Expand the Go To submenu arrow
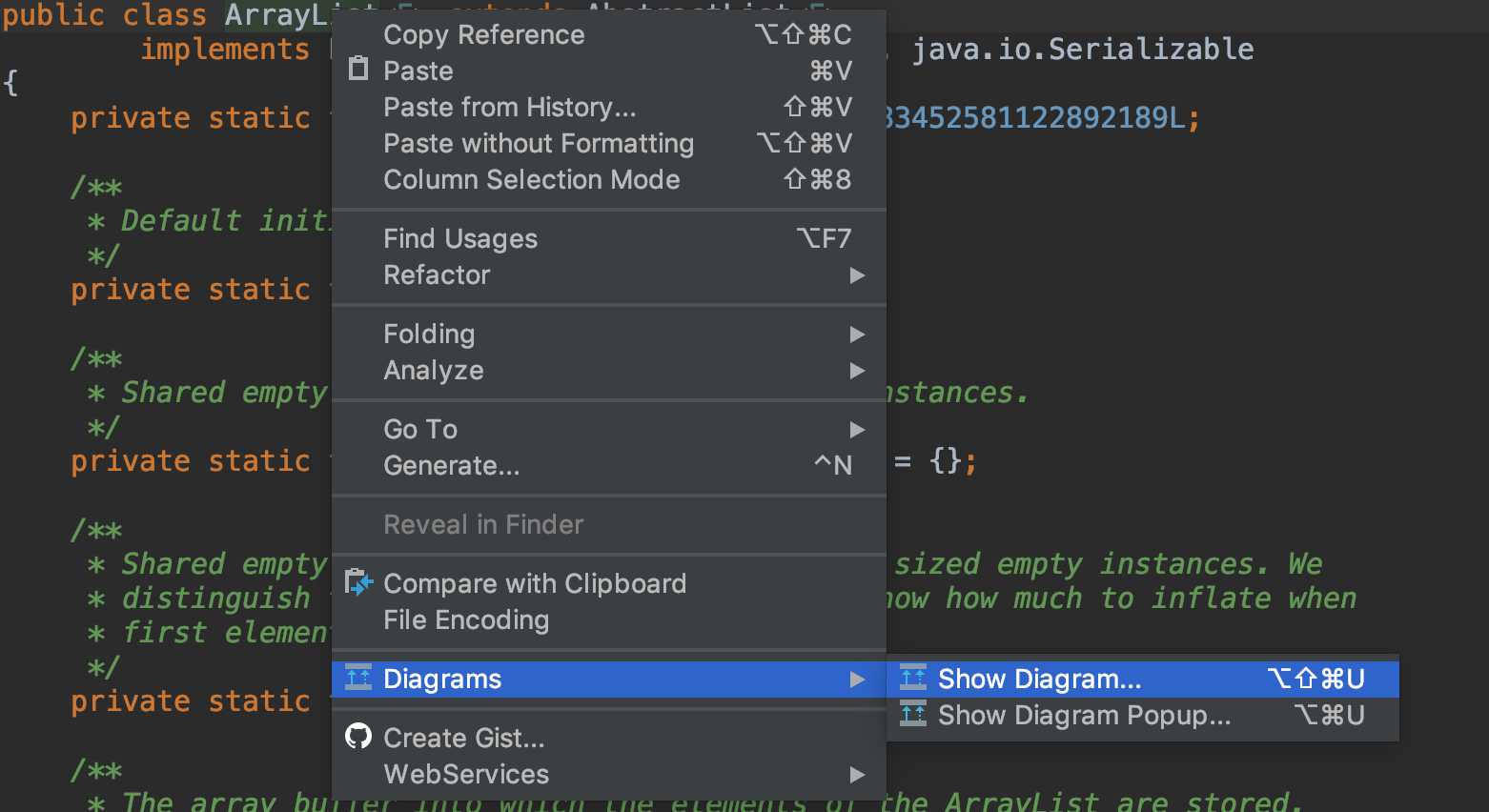Screen dimensions: 1489x812 [x=857, y=430]
